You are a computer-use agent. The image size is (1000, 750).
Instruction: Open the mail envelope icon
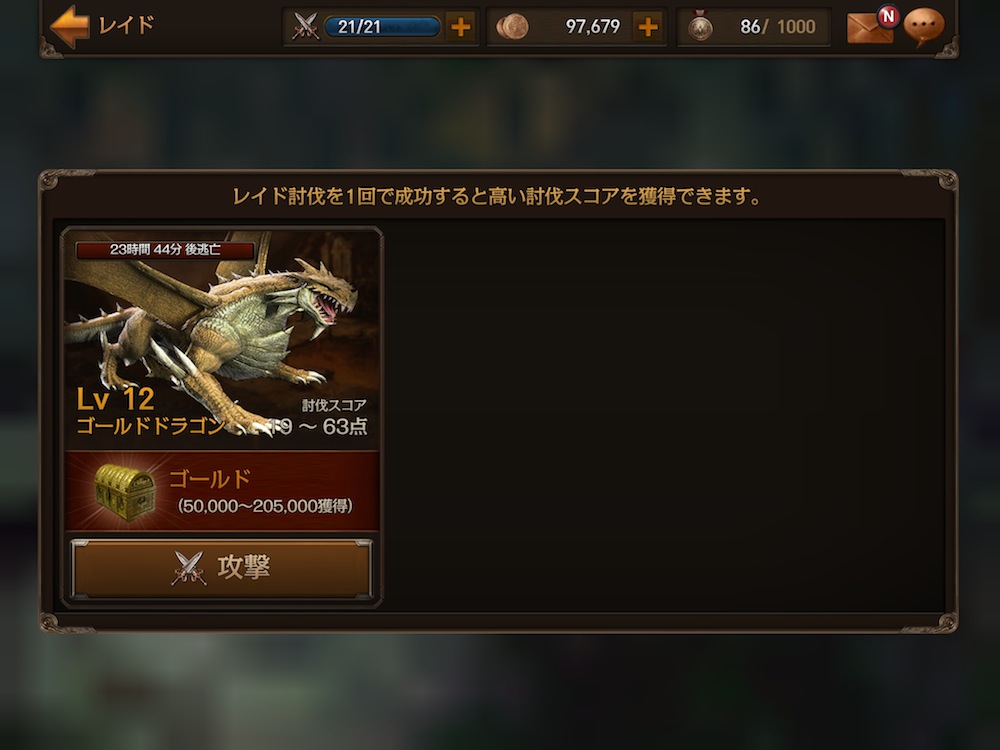(x=869, y=28)
